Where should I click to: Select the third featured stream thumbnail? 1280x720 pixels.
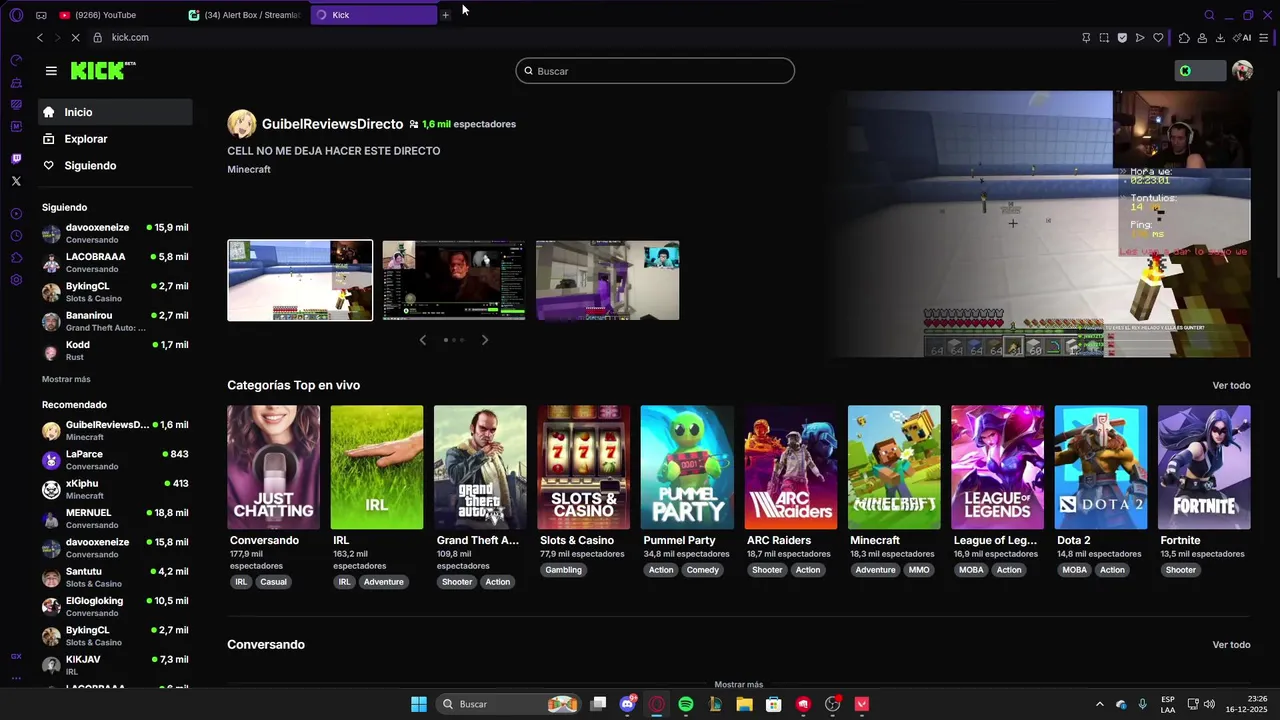click(x=607, y=280)
